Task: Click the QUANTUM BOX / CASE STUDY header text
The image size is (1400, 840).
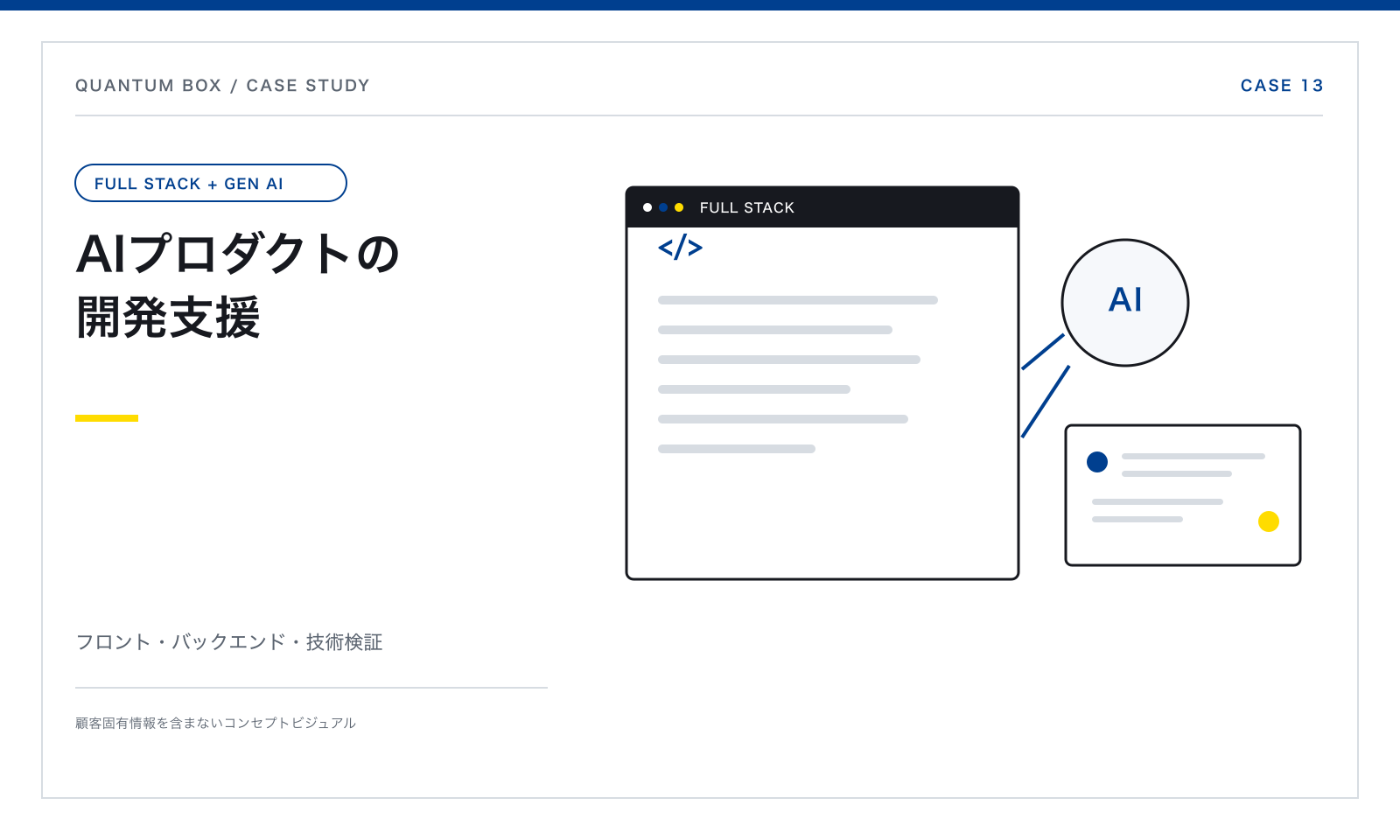Action: 222,86
